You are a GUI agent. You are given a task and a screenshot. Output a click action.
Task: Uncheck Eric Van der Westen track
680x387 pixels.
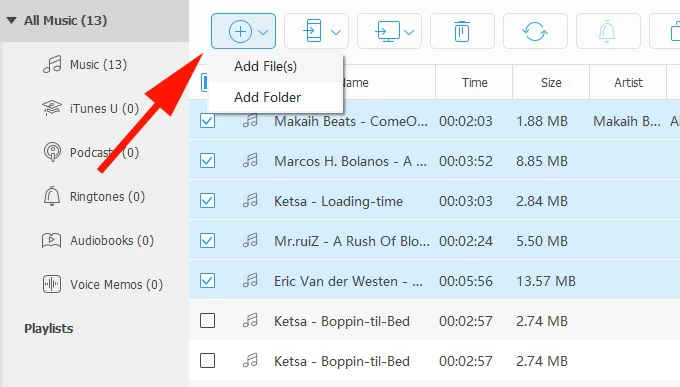(x=207, y=280)
